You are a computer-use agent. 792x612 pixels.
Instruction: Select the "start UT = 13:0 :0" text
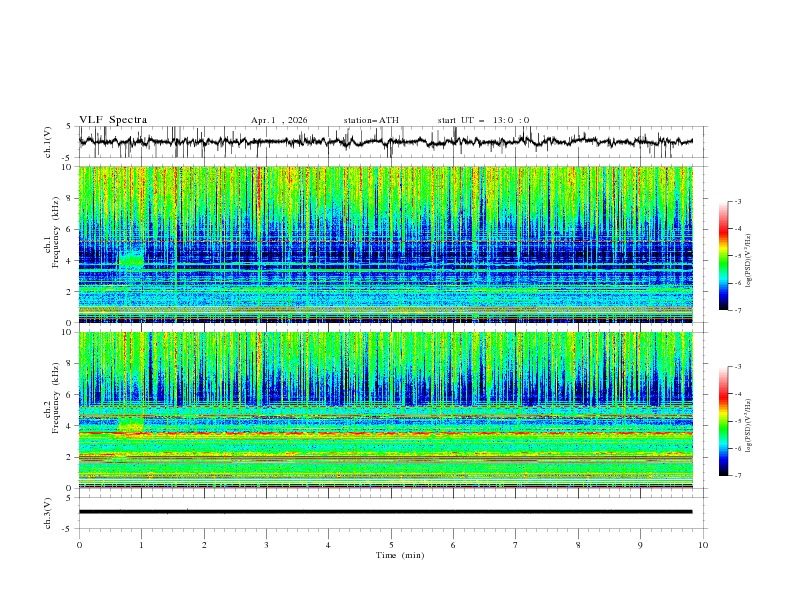[483, 120]
